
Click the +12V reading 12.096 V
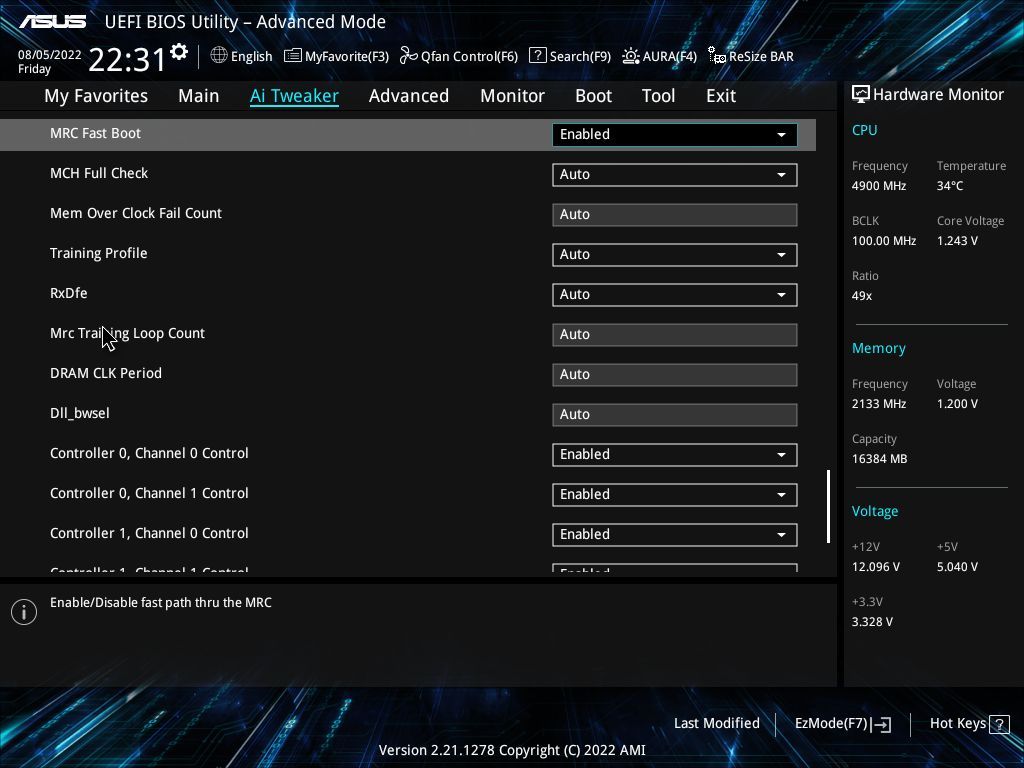click(875, 567)
